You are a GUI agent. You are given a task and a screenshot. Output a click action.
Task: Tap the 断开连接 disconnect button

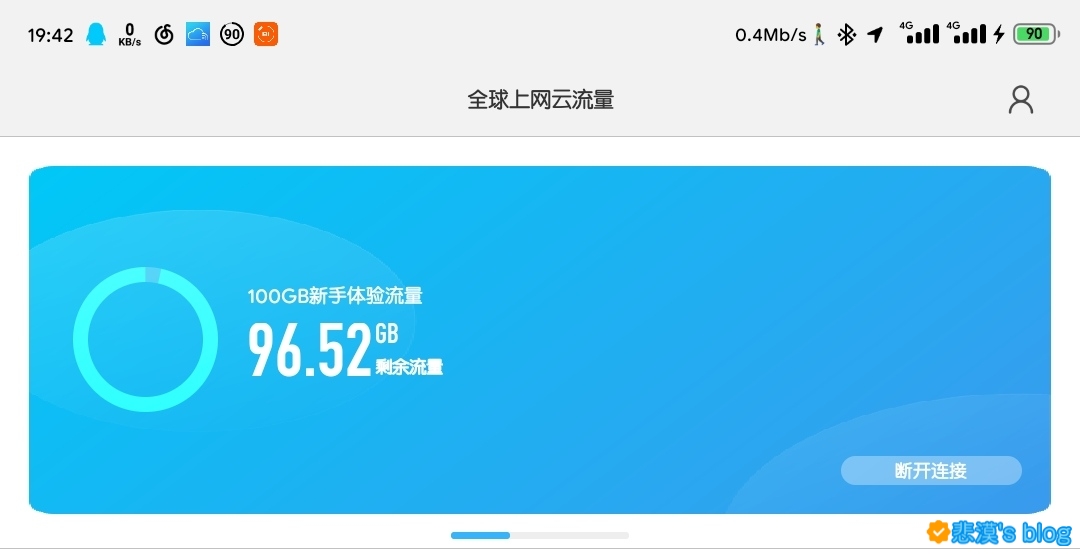pyautogui.click(x=931, y=471)
